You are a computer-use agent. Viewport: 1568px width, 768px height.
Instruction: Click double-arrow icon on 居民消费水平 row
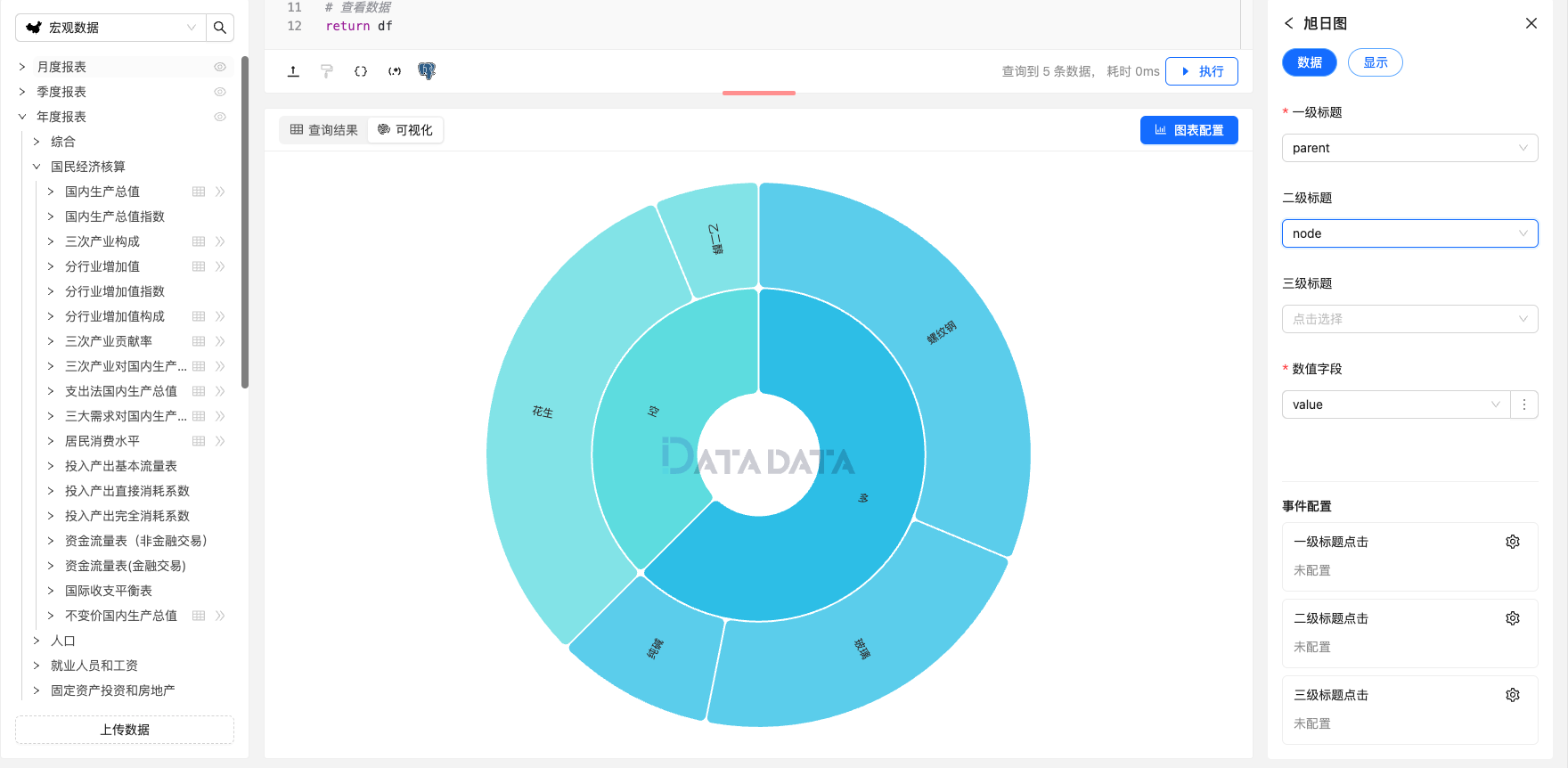[x=220, y=441]
